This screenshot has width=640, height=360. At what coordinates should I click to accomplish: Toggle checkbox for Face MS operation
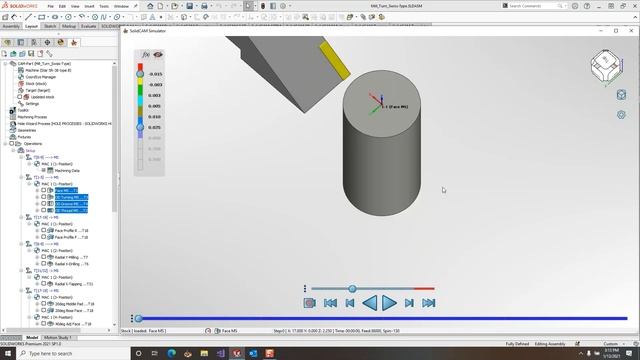click(43, 190)
